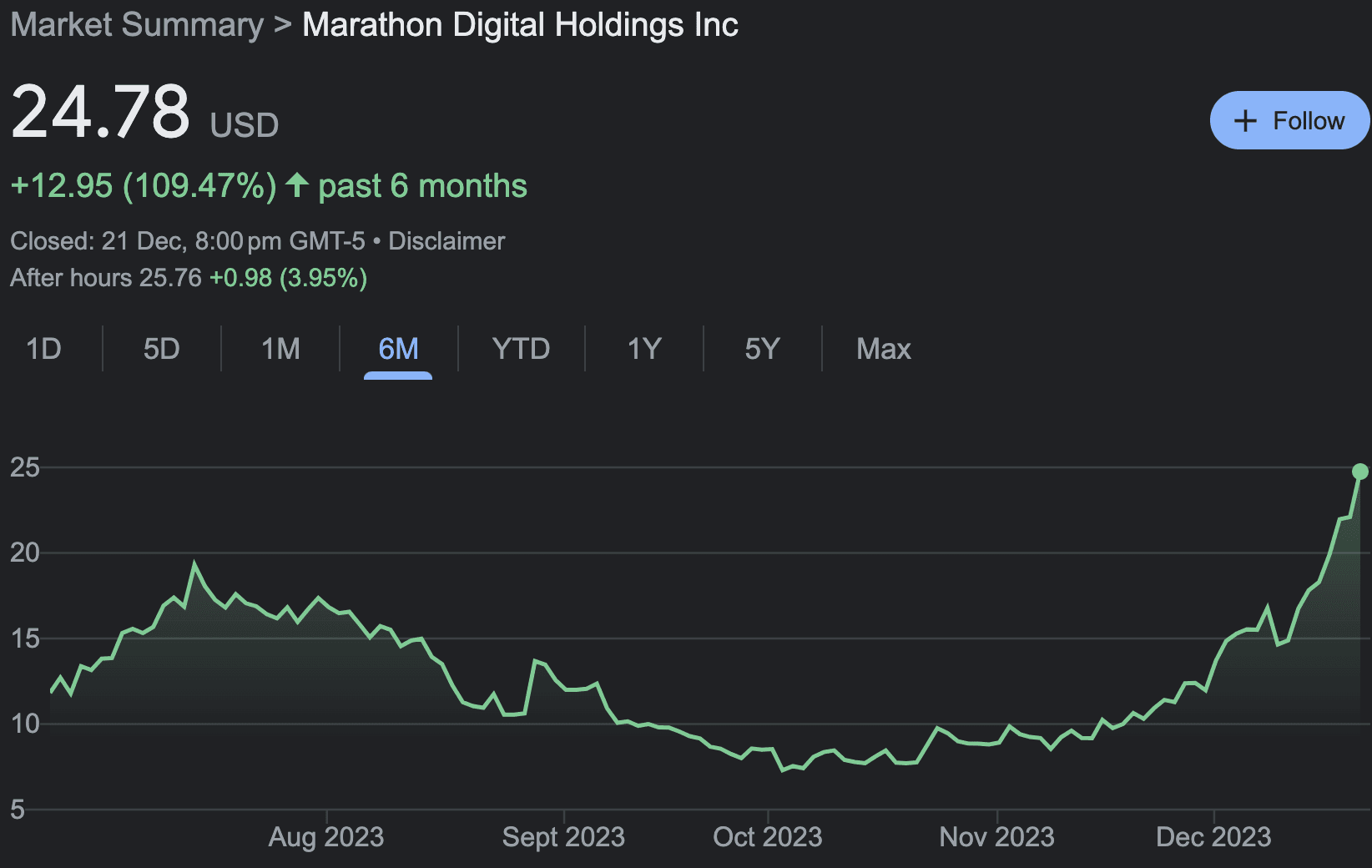1372x868 pixels.
Task: Switch to the 5Y range tab
Action: pos(762,349)
